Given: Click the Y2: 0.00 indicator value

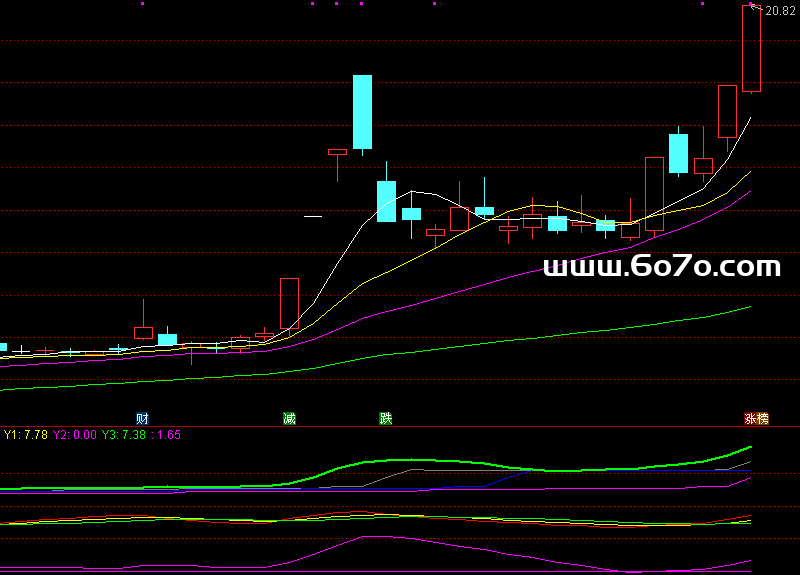Looking at the screenshot, I should (x=75, y=435).
